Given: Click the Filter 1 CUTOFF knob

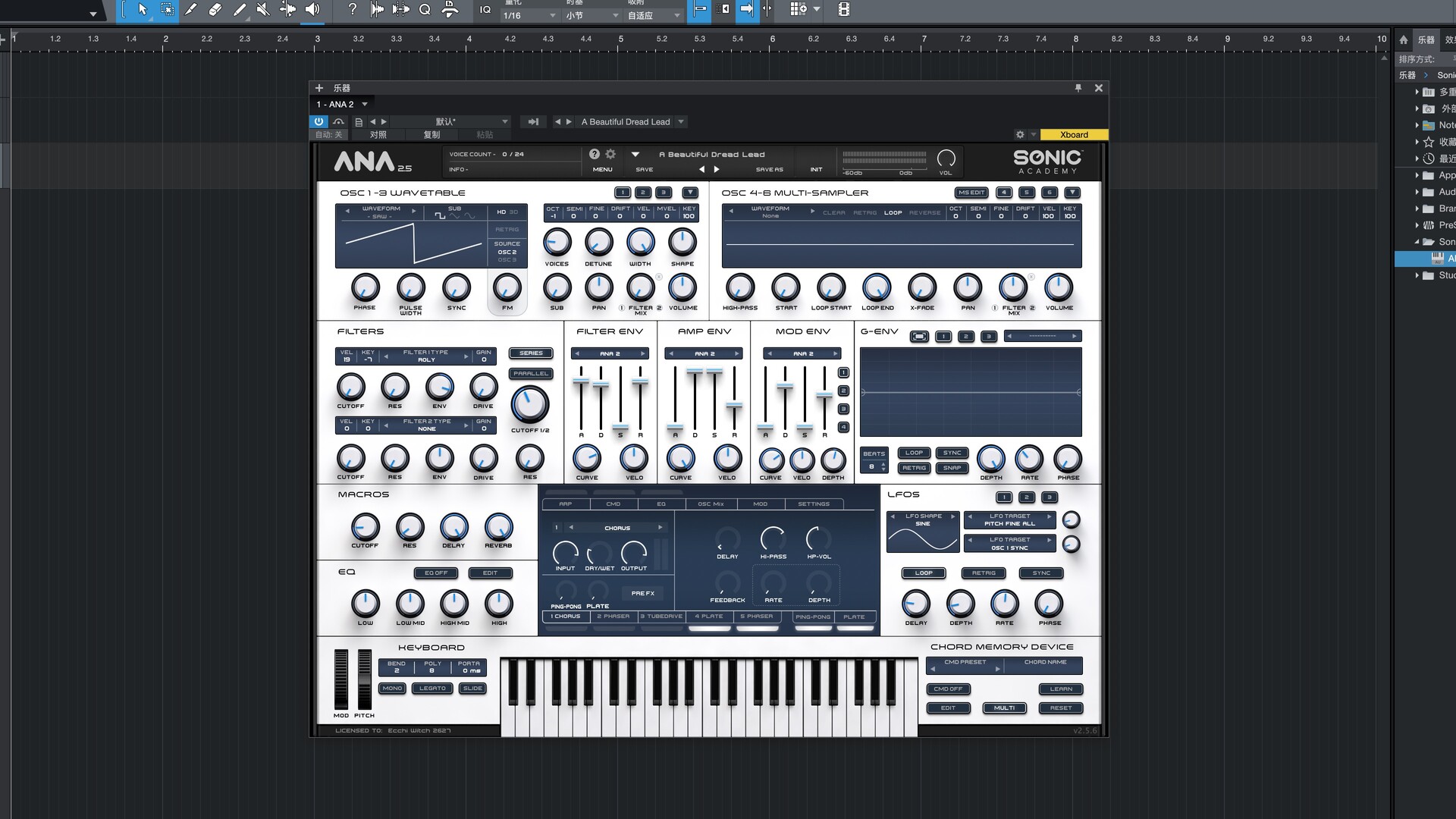Looking at the screenshot, I should 350,388.
